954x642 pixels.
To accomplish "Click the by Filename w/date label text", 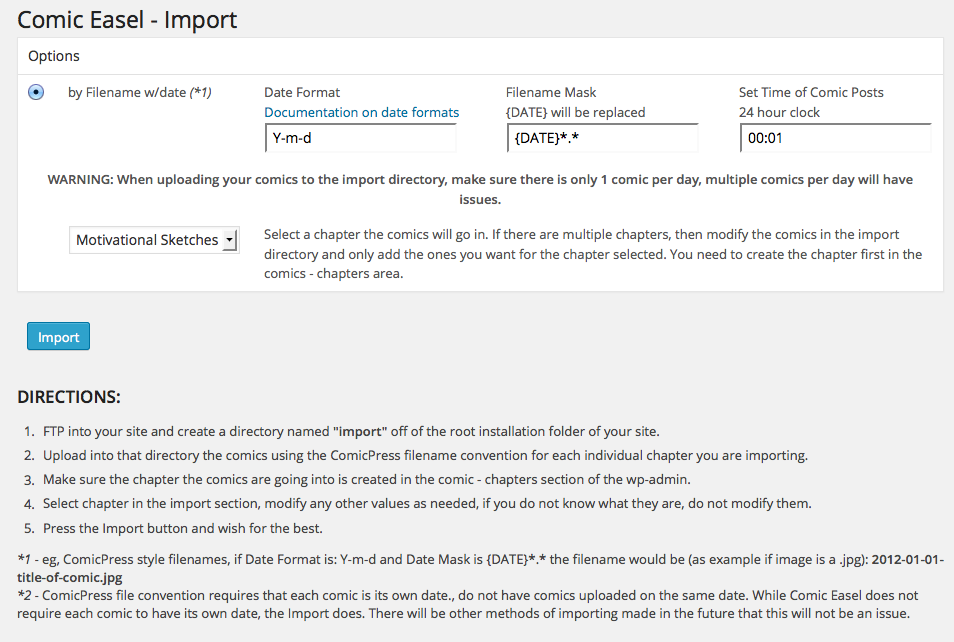I will (x=139, y=92).
